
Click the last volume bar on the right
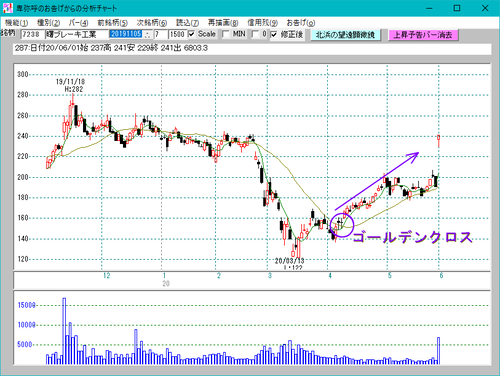(439, 351)
